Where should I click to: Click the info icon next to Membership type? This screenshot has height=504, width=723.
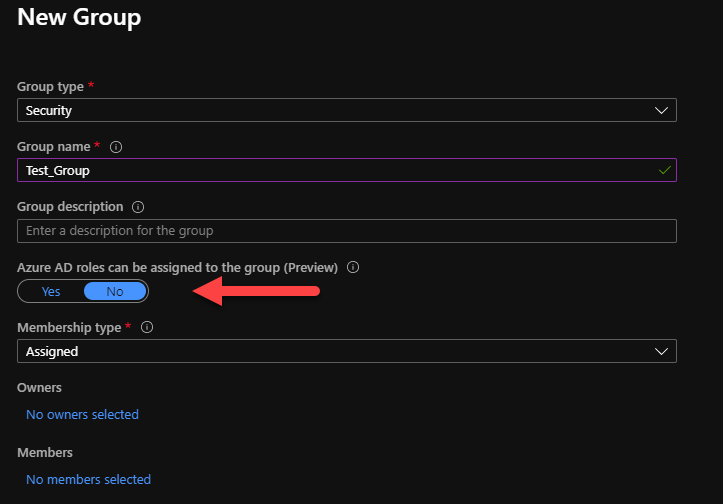[x=148, y=328]
